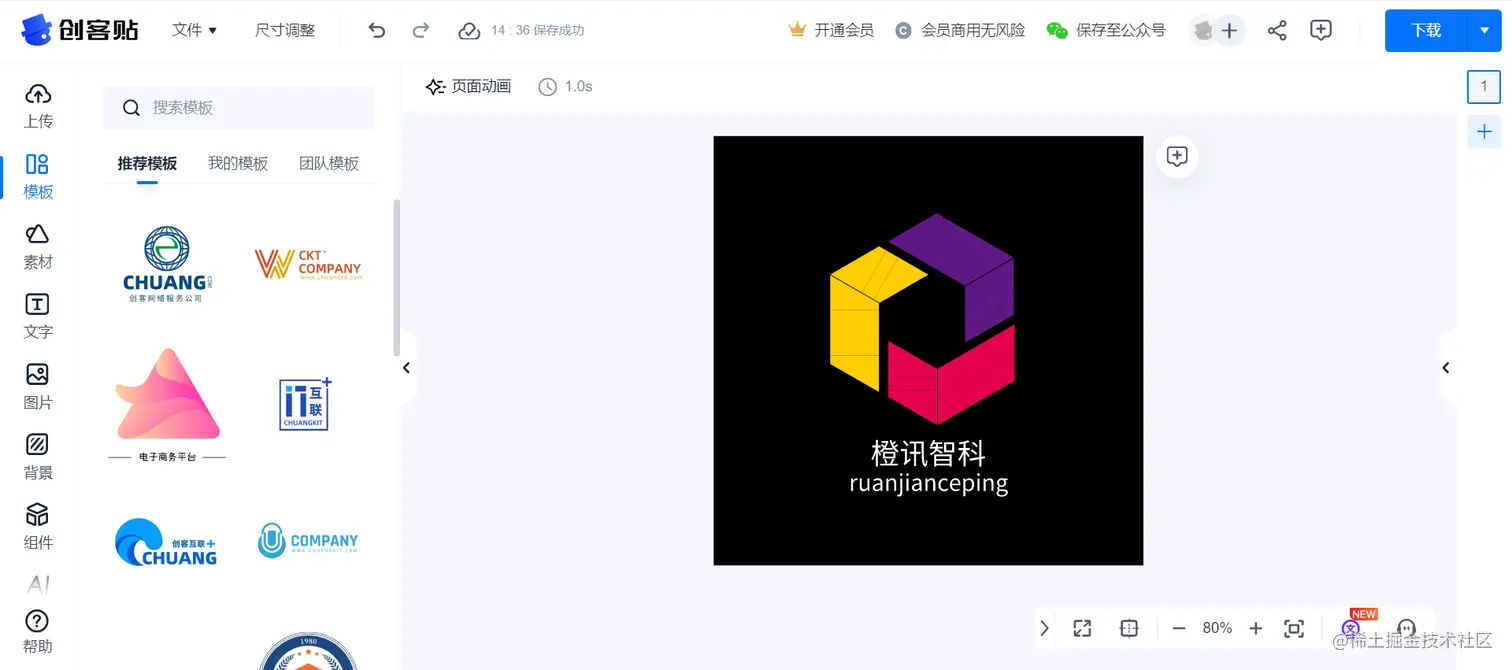Expand the 下载 download options arrow
1512x670 pixels.
1484,30
